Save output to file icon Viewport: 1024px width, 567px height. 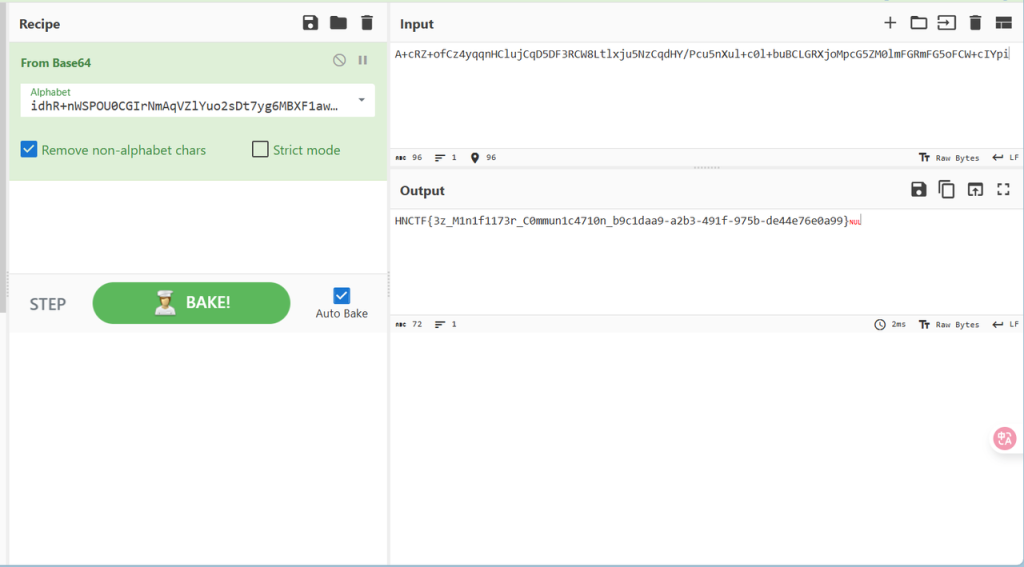tap(919, 189)
